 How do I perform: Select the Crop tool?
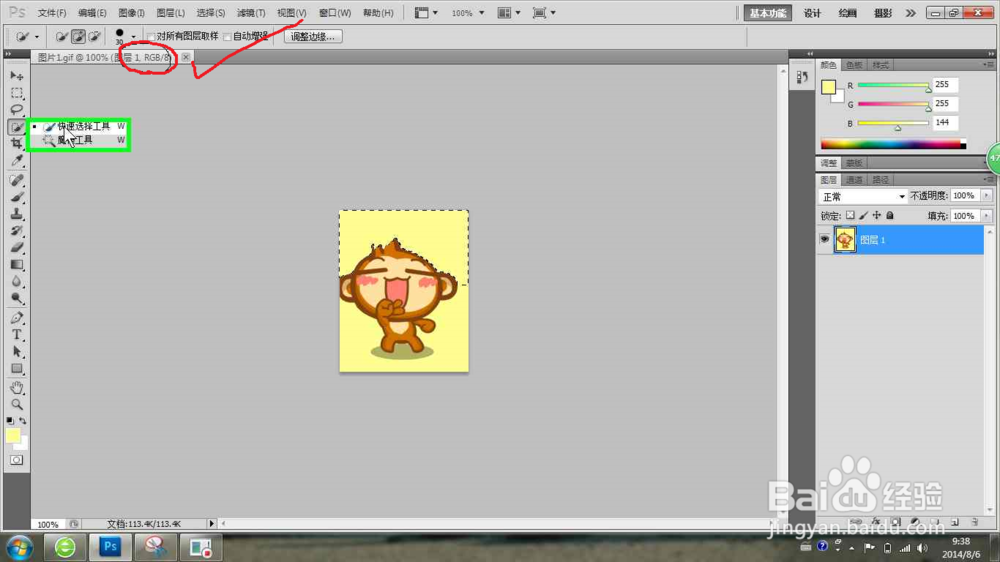(x=17, y=144)
